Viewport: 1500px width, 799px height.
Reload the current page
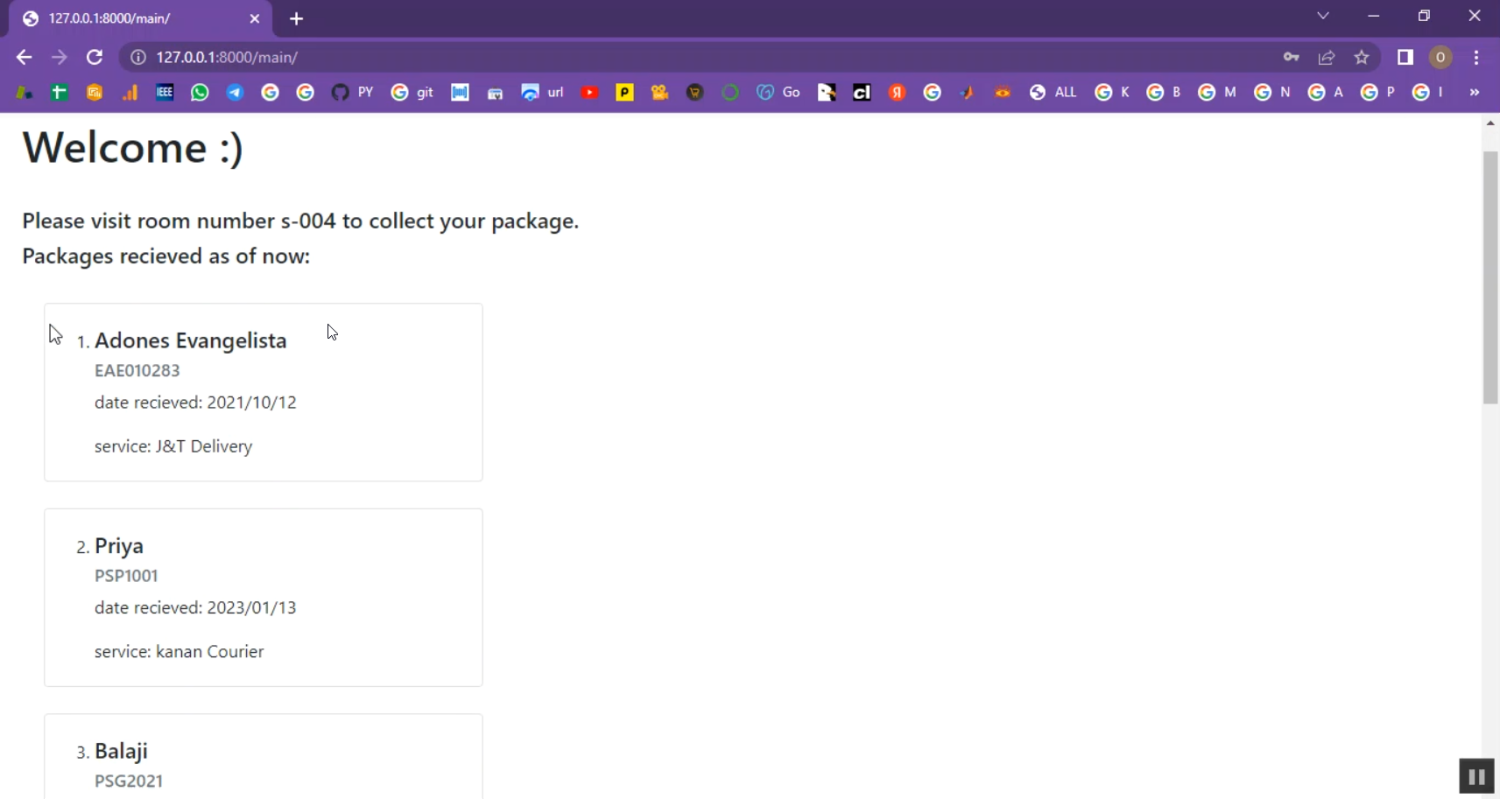pyautogui.click(x=94, y=58)
